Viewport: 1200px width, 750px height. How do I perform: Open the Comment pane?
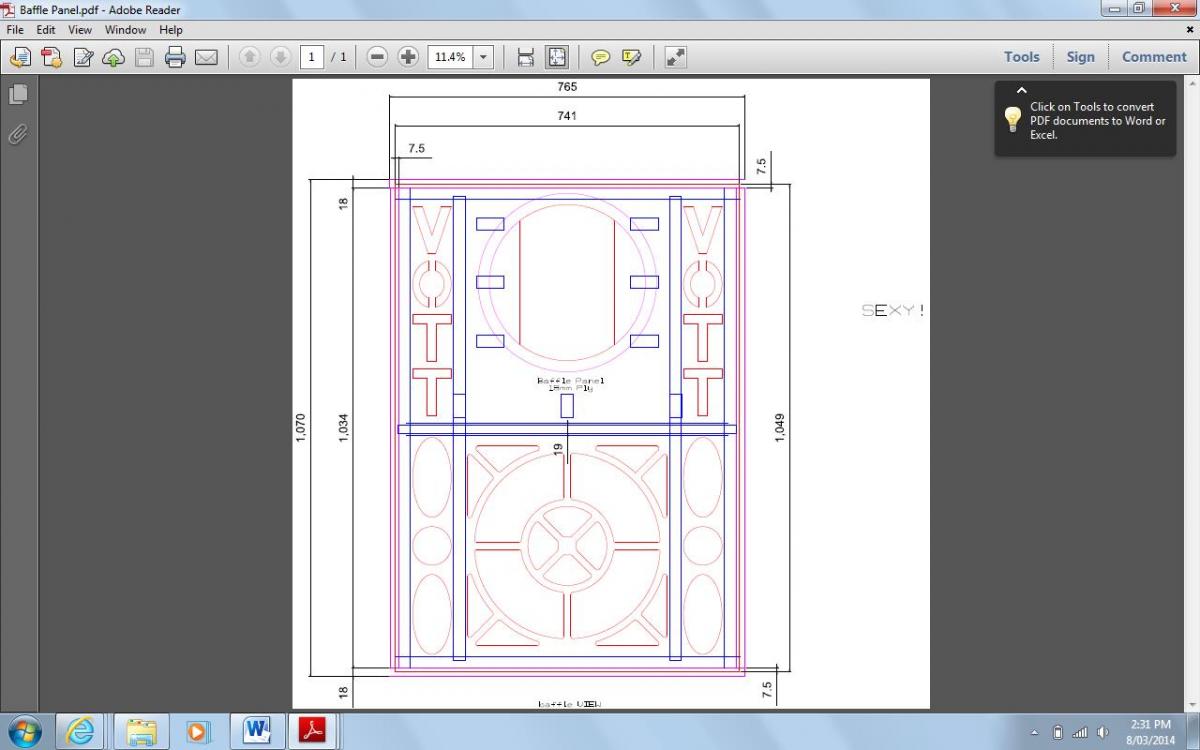(x=1154, y=57)
